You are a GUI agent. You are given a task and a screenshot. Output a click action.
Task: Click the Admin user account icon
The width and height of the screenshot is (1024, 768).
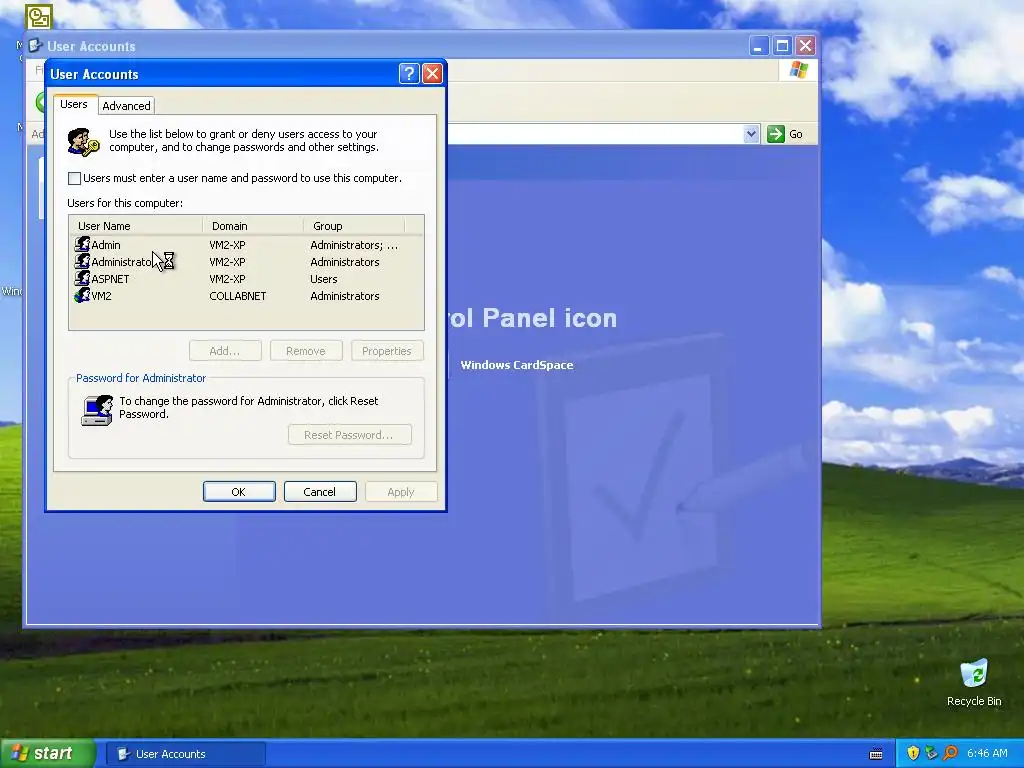(82, 244)
